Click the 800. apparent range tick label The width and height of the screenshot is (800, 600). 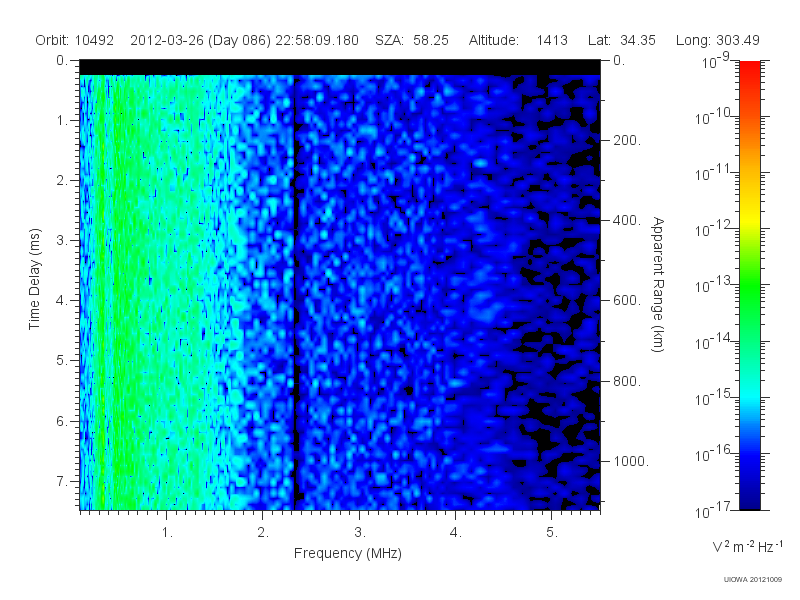pos(627,381)
